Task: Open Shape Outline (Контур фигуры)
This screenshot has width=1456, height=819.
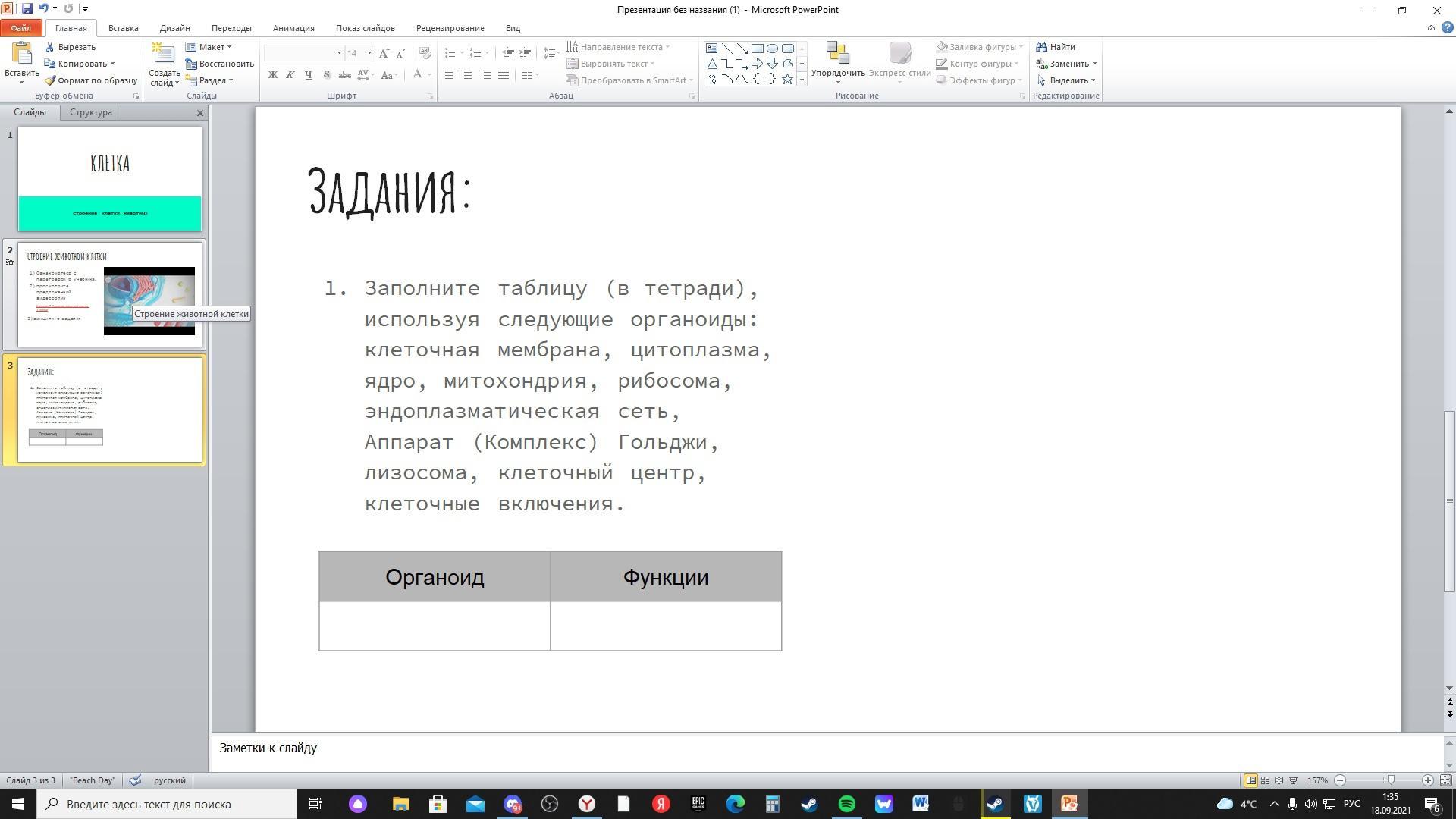Action: (x=977, y=64)
